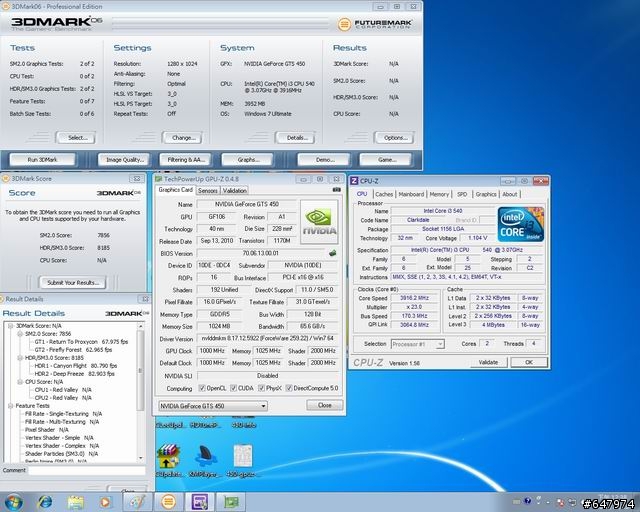The height and width of the screenshot is (512, 640).
Task: Launch Windows Media Player from taskbar
Action: click(105, 502)
